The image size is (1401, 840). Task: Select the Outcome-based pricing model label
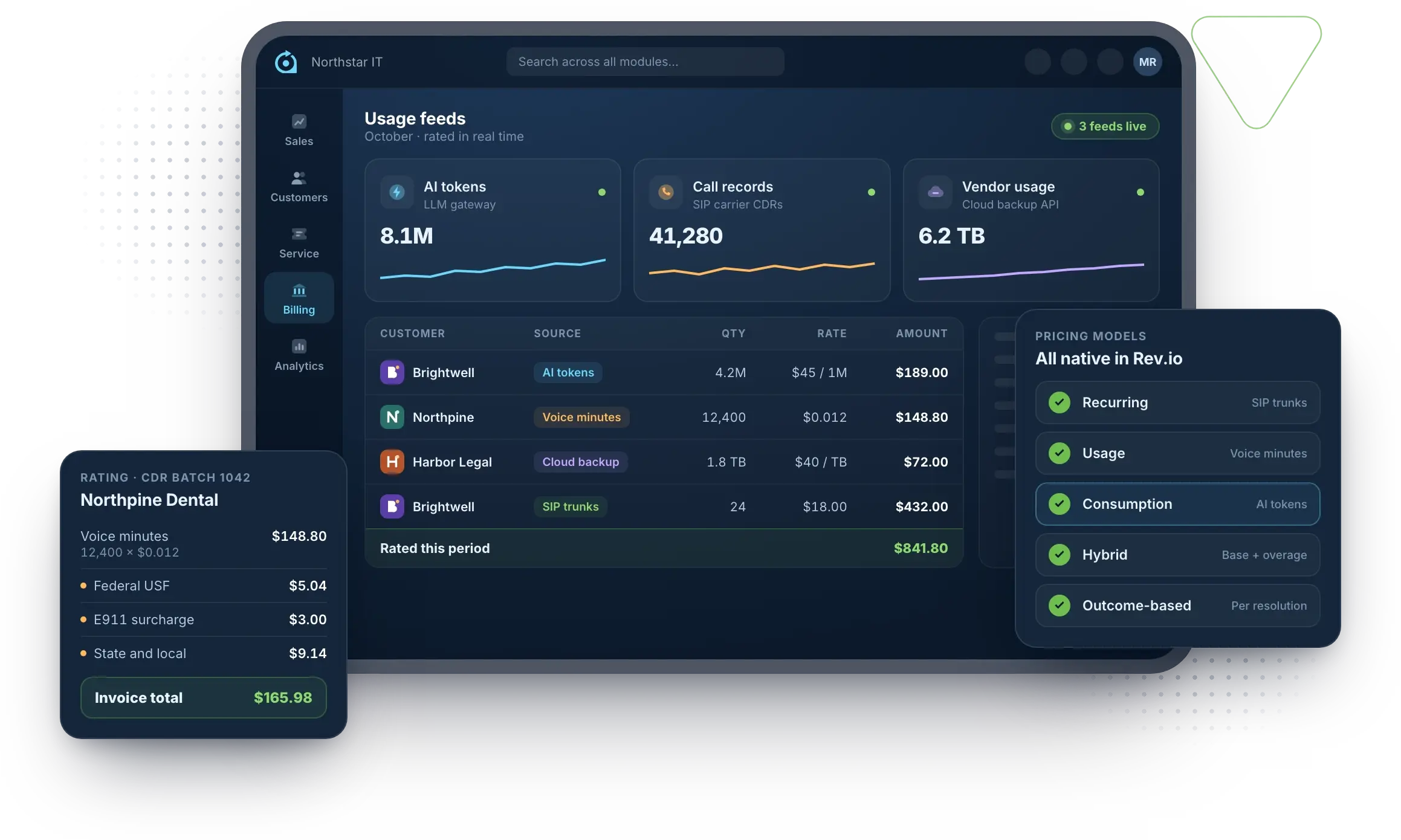click(1136, 606)
